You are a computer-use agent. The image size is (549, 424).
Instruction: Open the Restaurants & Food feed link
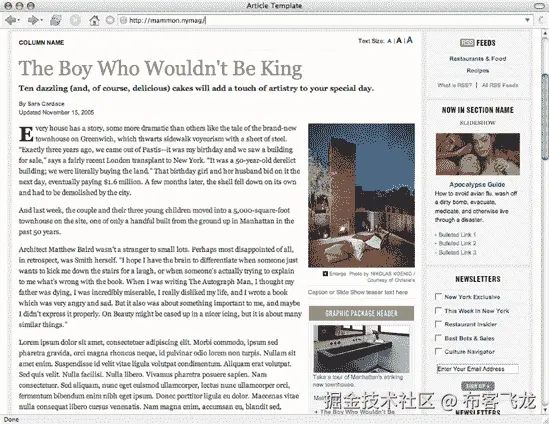[x=478, y=58]
